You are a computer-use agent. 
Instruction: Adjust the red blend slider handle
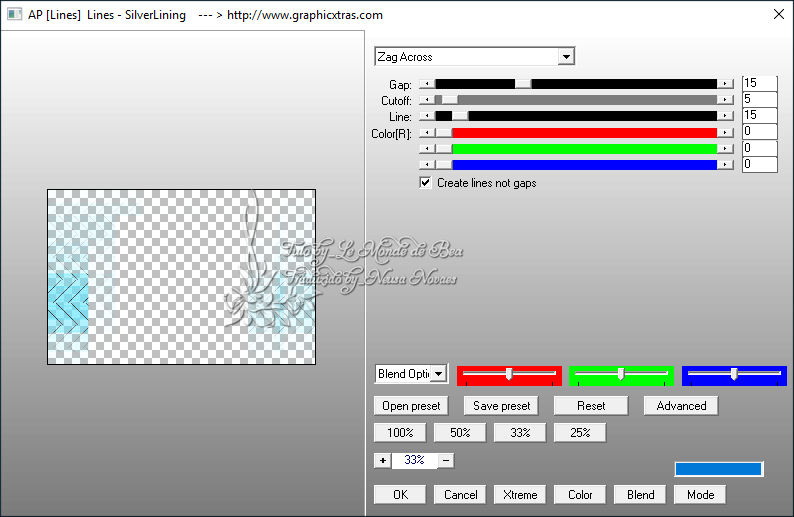pyautogui.click(x=509, y=374)
